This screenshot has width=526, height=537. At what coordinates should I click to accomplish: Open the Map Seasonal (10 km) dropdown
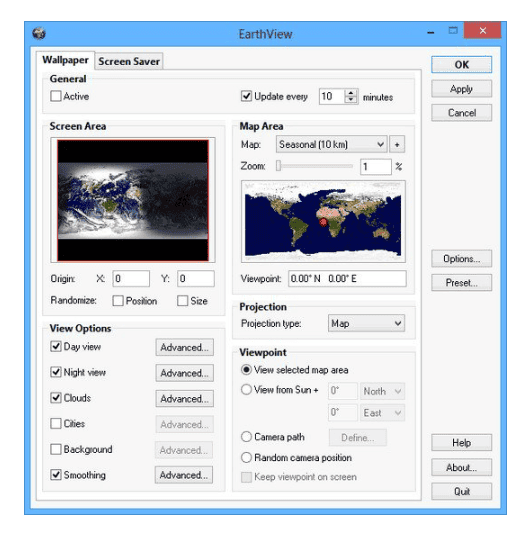click(x=331, y=145)
